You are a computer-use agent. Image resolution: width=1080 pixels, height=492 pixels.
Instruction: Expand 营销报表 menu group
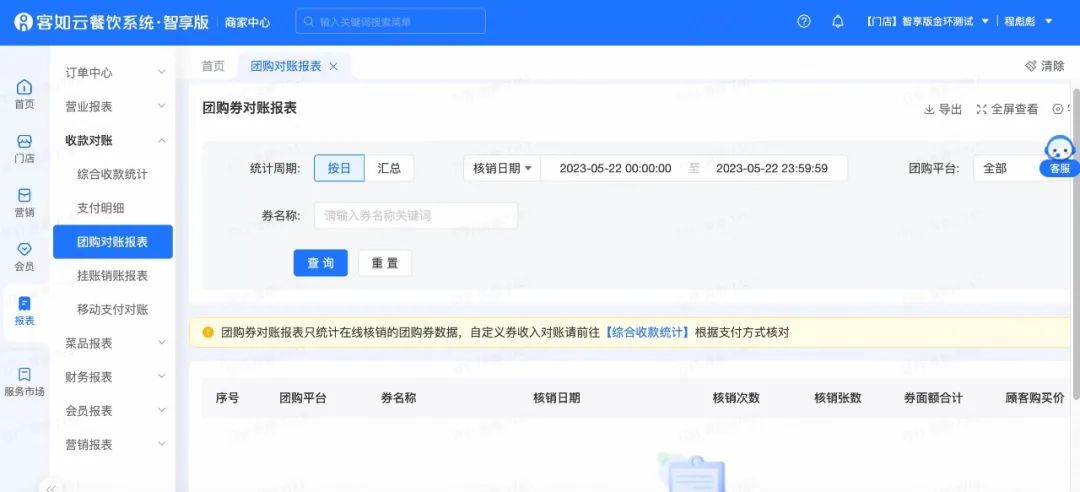(x=115, y=444)
